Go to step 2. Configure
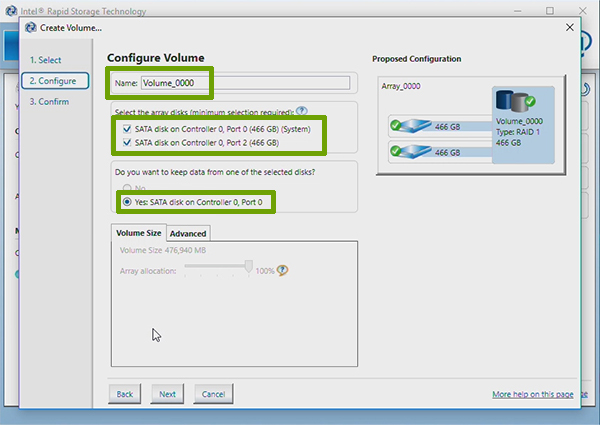Image resolution: width=600 pixels, height=425 pixels. coord(55,81)
